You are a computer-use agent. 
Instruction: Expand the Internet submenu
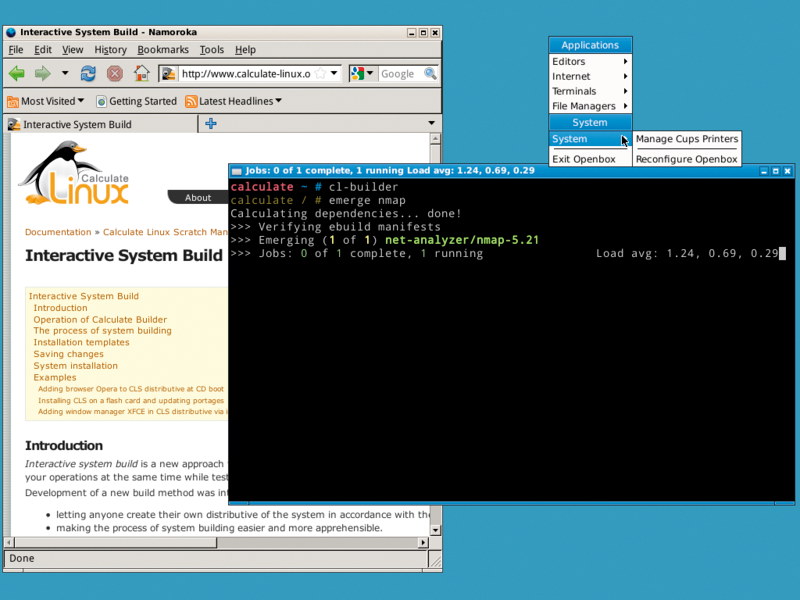[x=590, y=76]
